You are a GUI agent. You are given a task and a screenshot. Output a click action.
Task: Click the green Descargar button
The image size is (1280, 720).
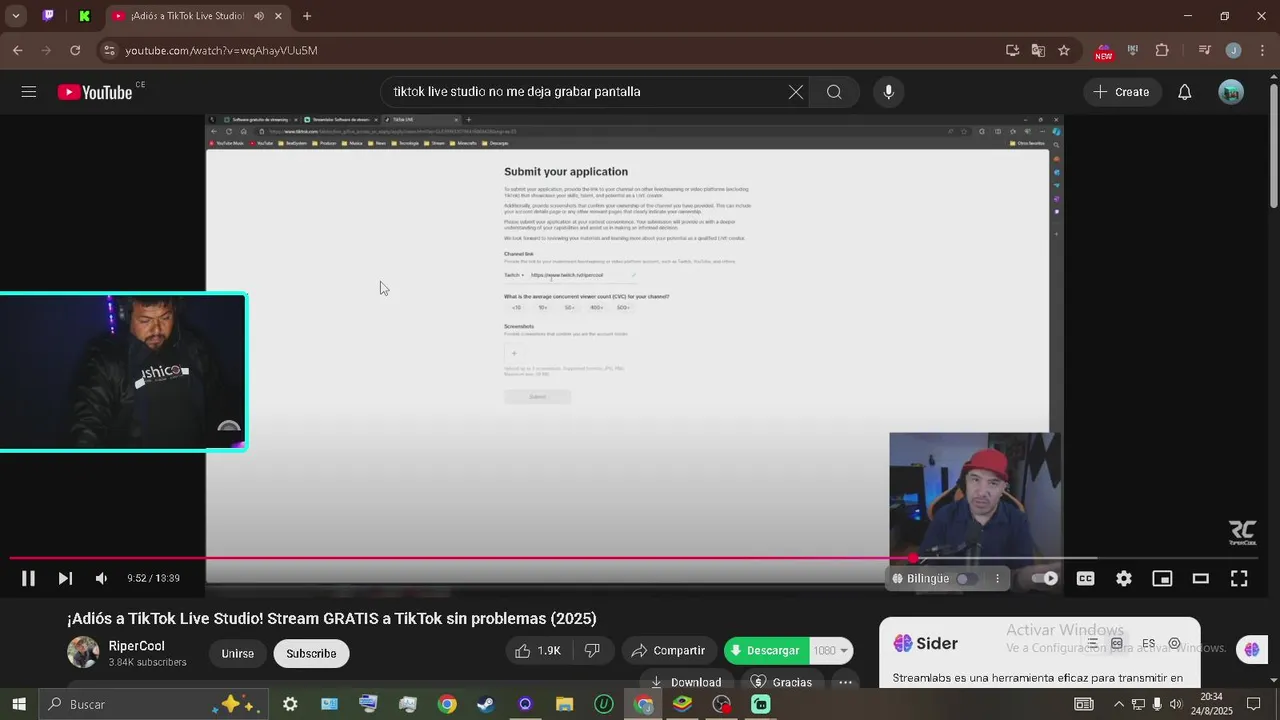coord(766,650)
